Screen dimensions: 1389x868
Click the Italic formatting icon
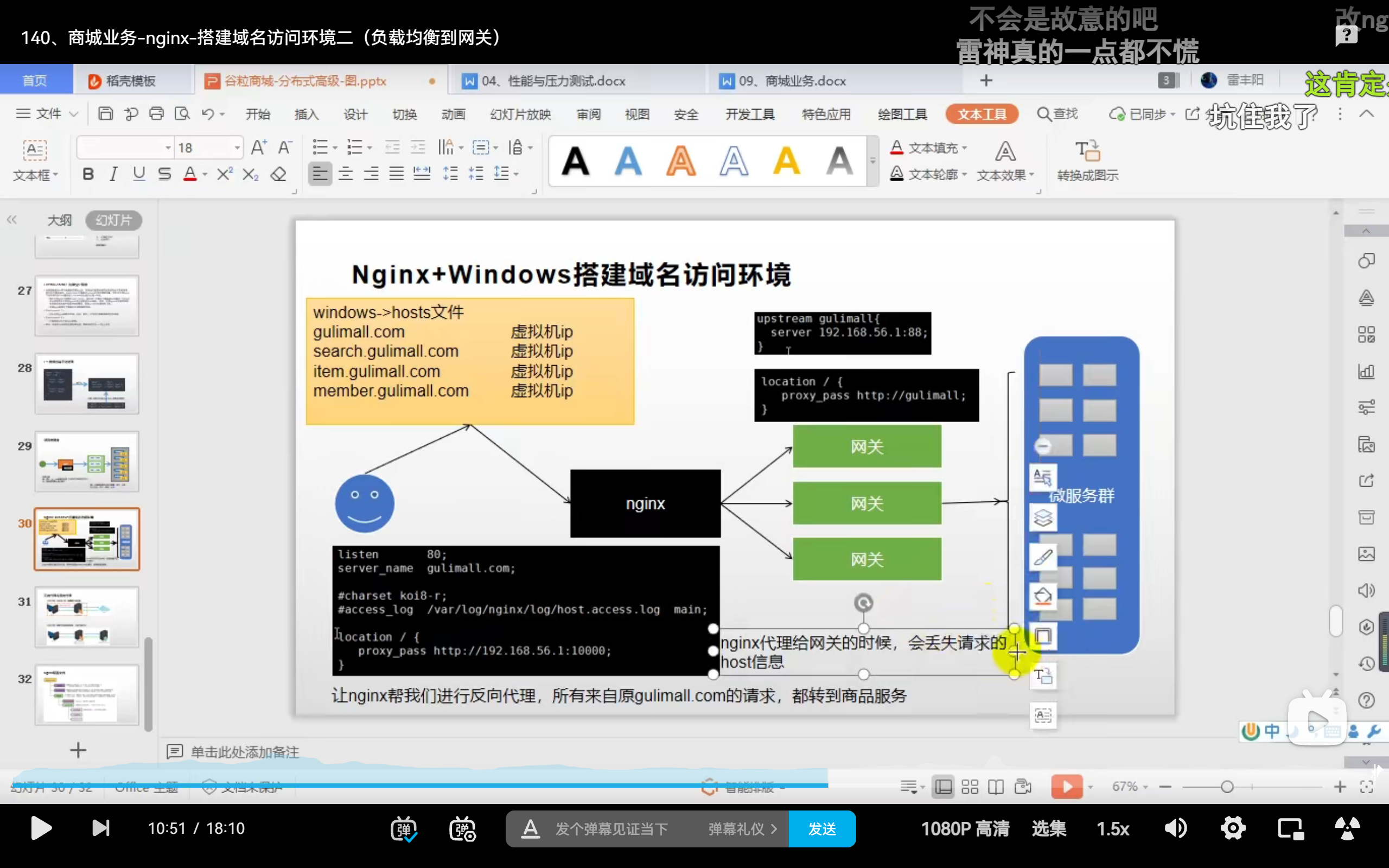pyautogui.click(x=113, y=174)
